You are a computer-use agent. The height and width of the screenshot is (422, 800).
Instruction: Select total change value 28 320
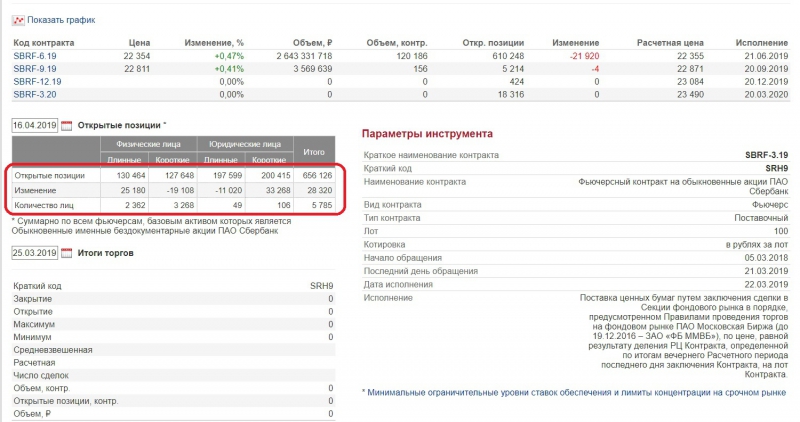(319, 190)
